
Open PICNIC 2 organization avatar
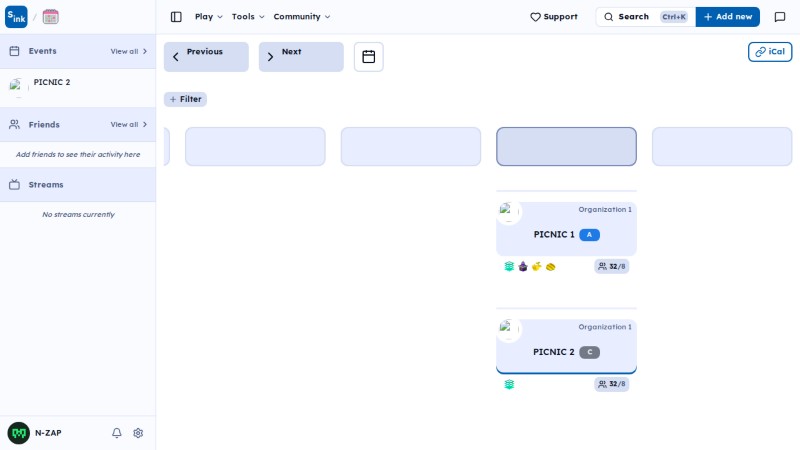(x=509, y=329)
